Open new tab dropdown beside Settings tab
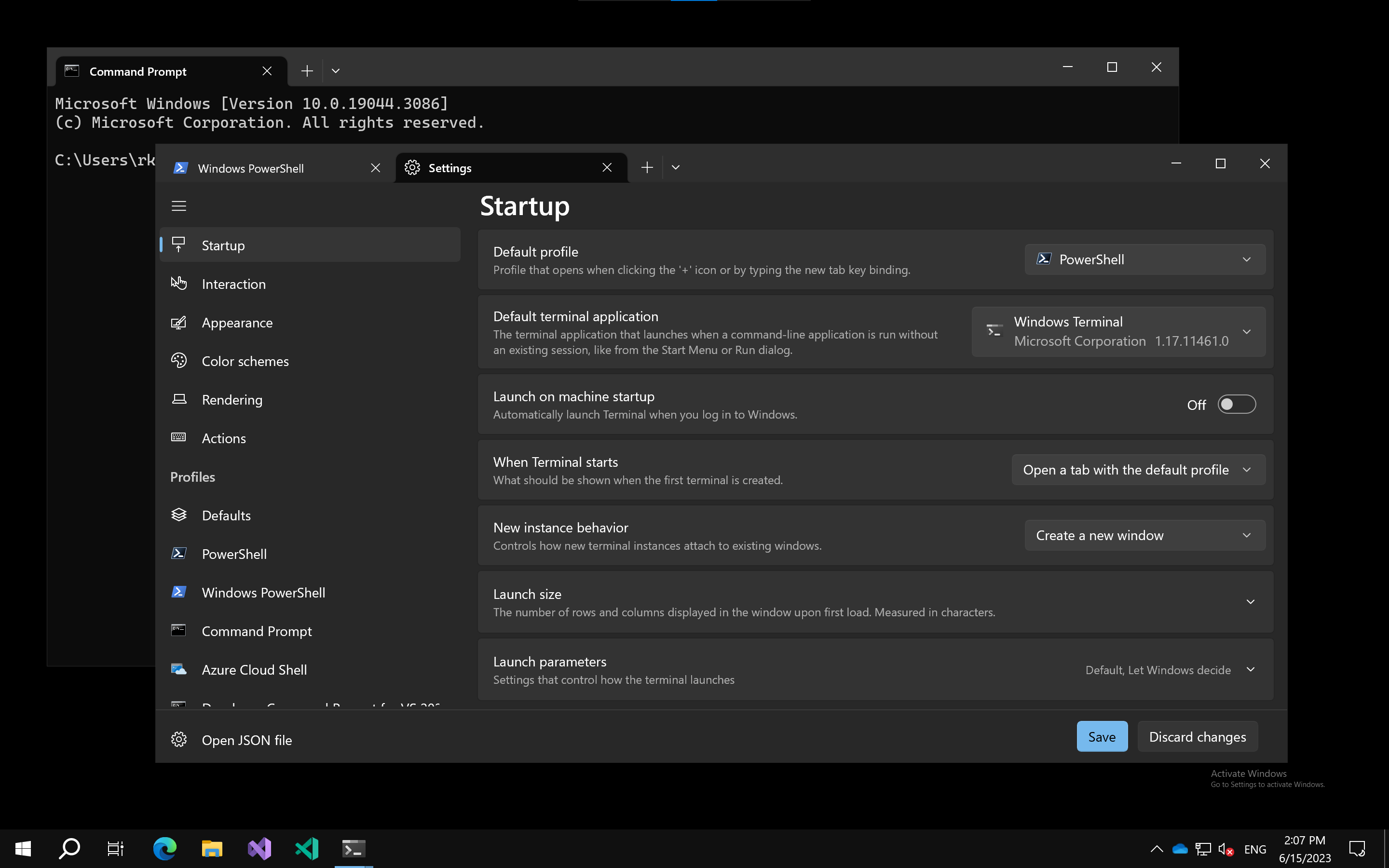Screen dimensions: 1389x868 pyautogui.click(x=676, y=168)
